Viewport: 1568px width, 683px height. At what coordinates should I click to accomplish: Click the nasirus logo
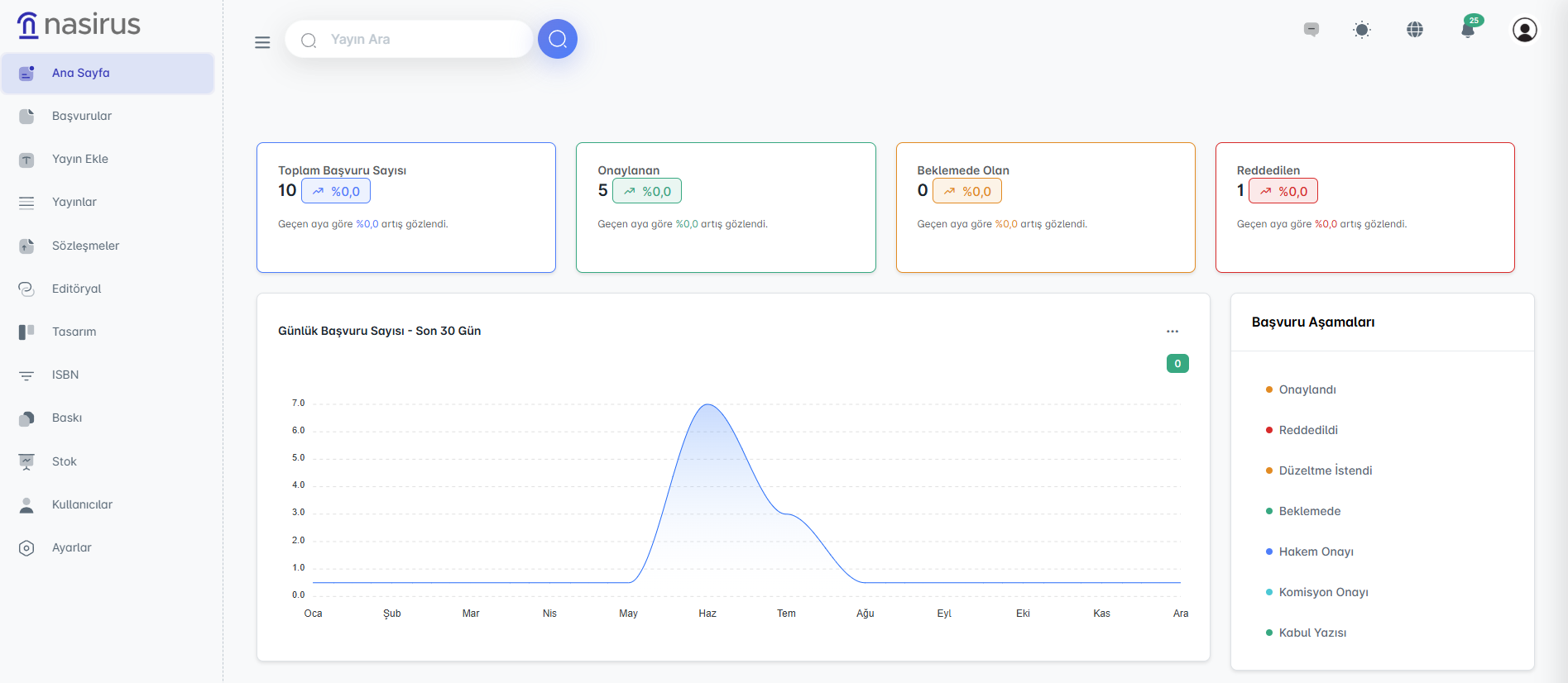pyautogui.click(x=79, y=25)
